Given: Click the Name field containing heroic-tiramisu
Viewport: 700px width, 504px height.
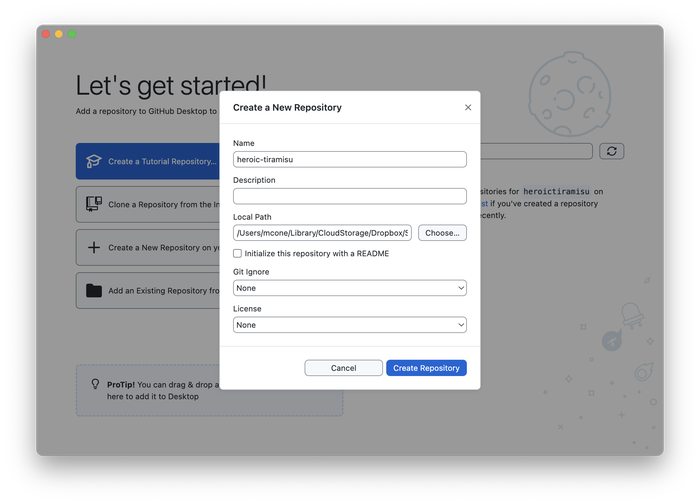Looking at the screenshot, I should pyautogui.click(x=350, y=159).
